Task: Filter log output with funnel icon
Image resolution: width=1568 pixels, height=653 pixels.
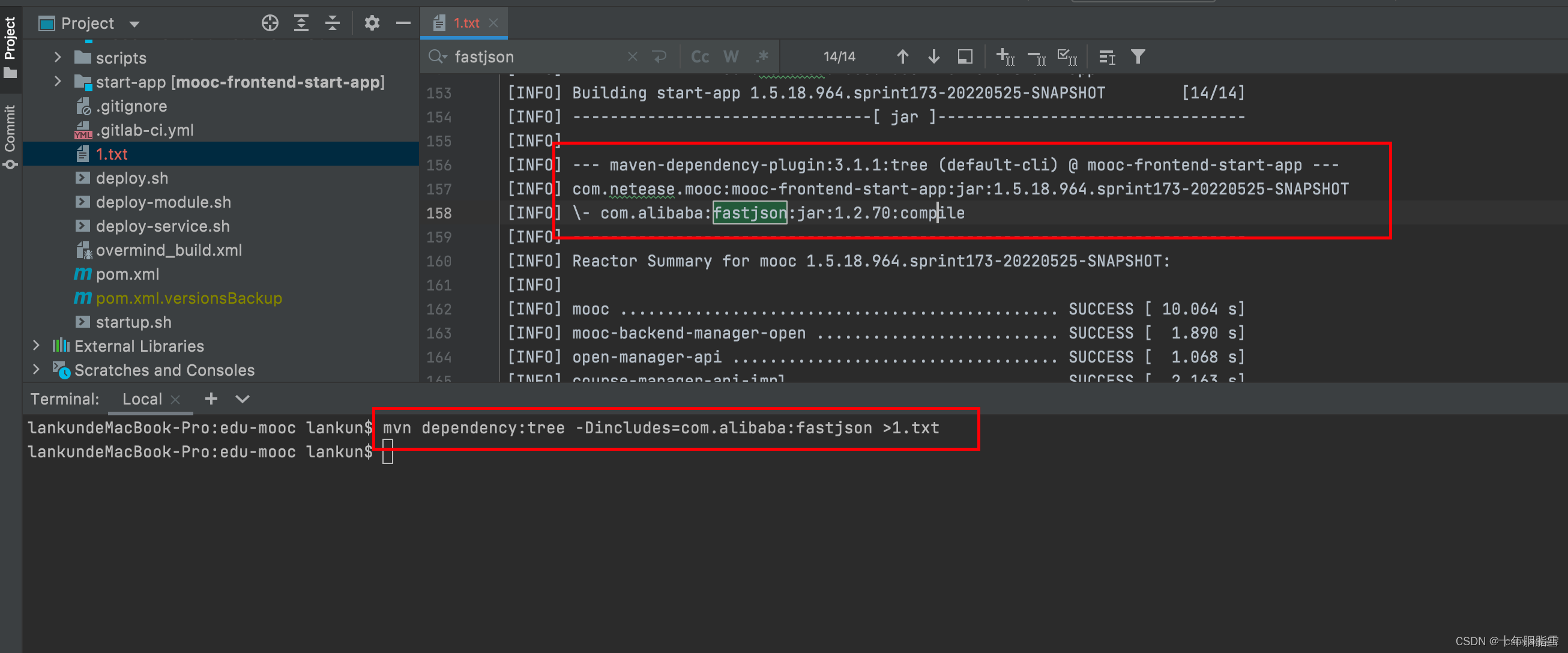Action: tap(1138, 56)
